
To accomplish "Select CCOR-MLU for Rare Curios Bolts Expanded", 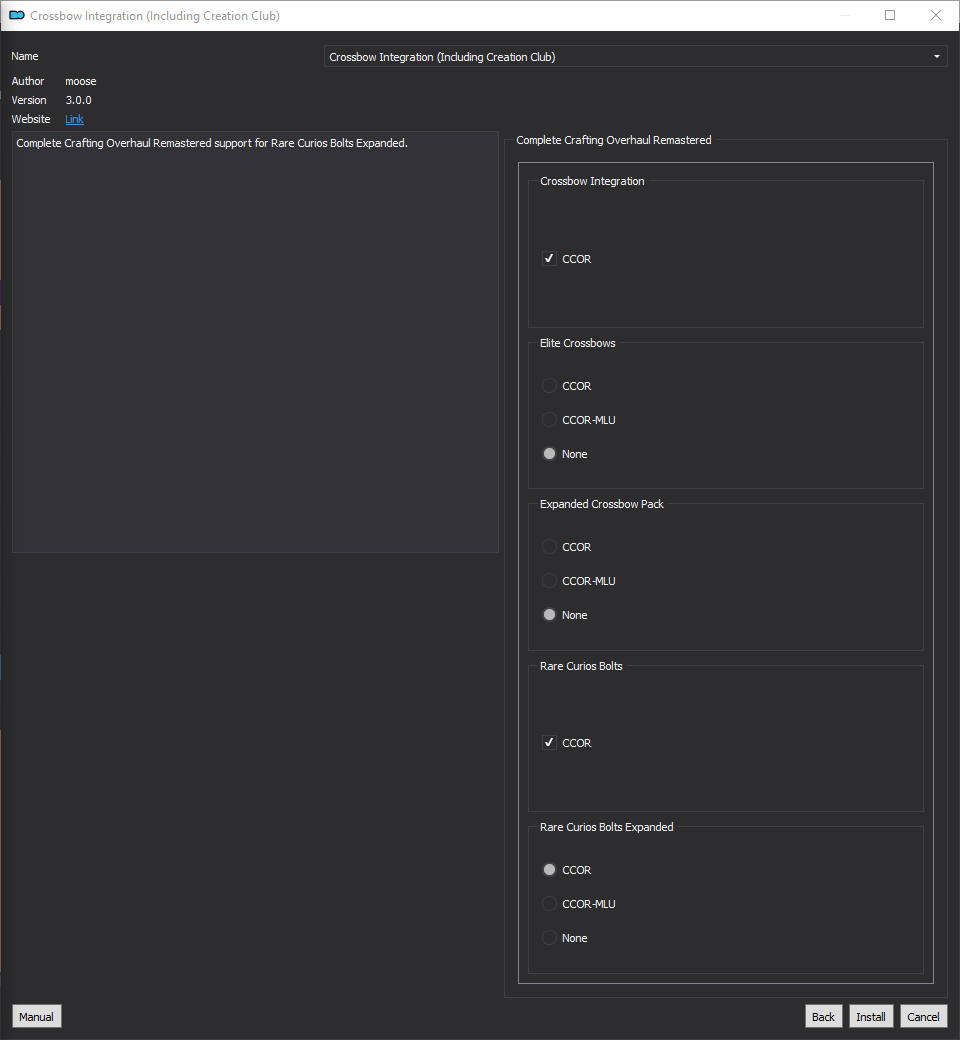I will (x=549, y=903).
